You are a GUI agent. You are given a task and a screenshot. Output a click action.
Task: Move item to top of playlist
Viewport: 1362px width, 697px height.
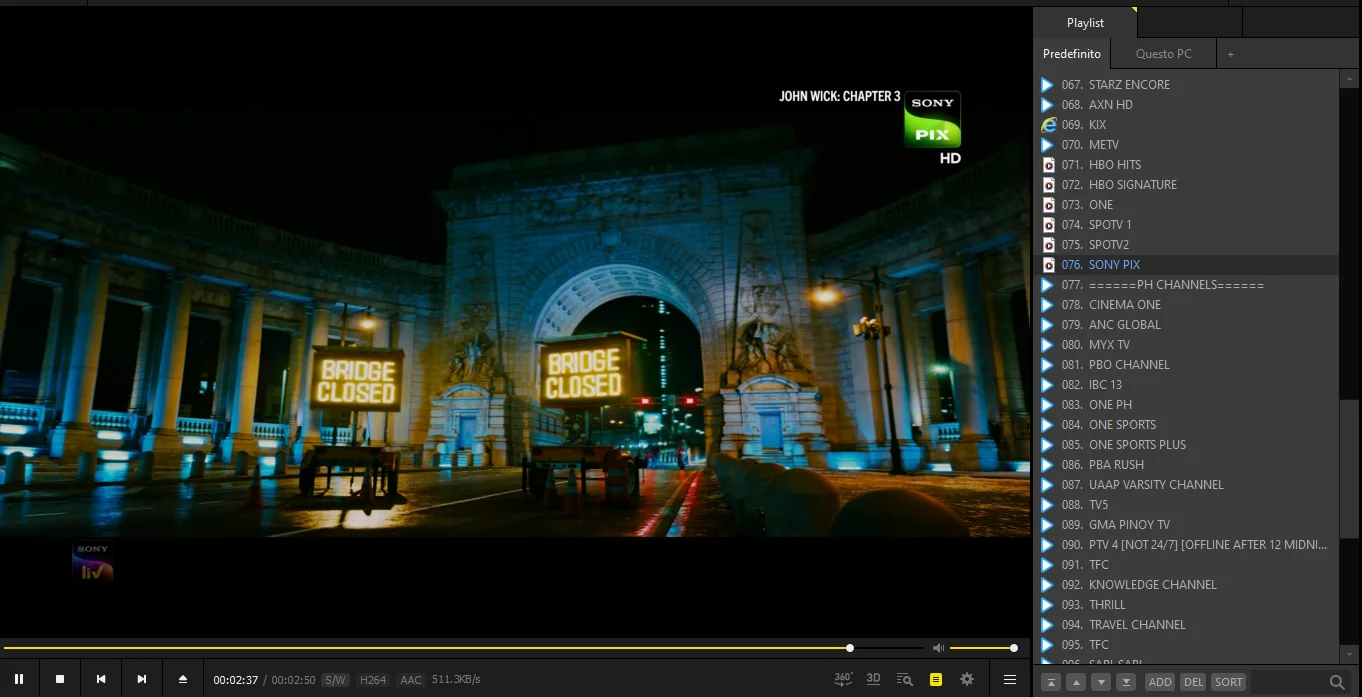1051,682
